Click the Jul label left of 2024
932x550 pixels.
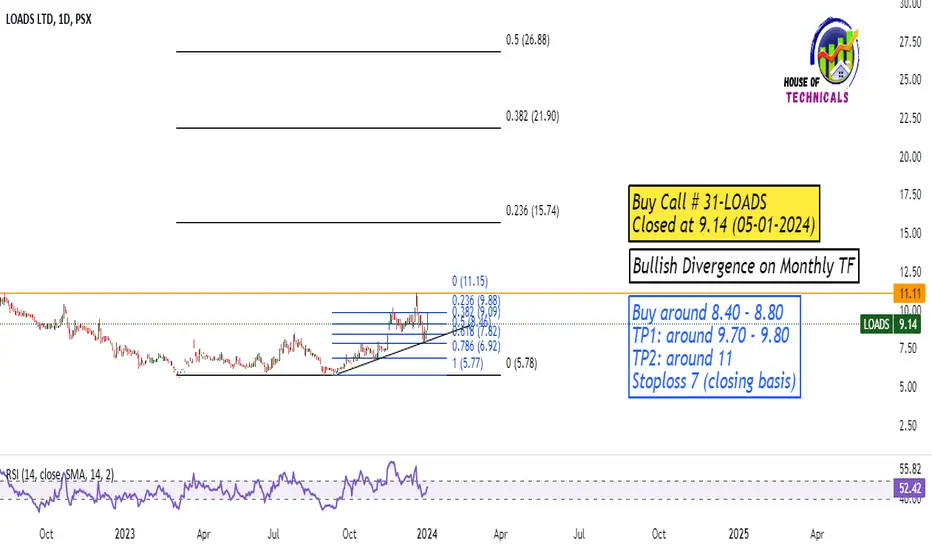coord(273,534)
